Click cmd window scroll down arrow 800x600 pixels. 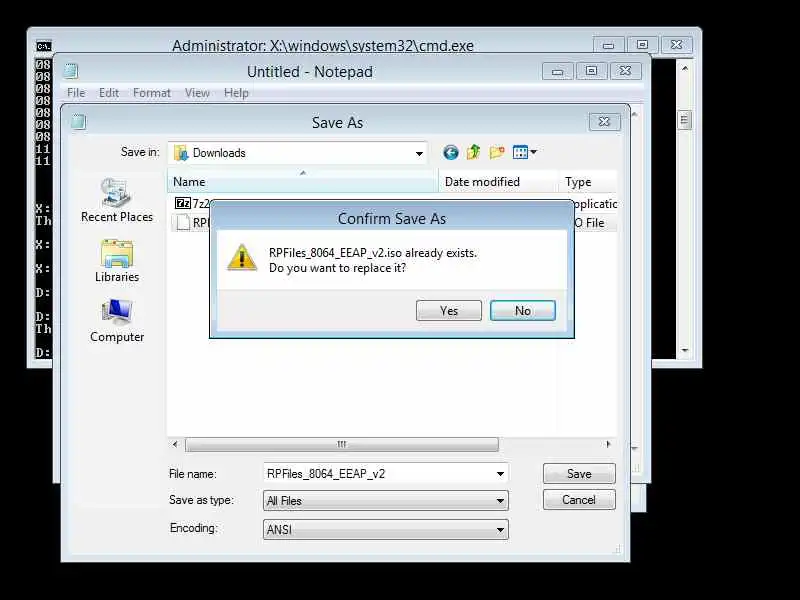pos(685,350)
